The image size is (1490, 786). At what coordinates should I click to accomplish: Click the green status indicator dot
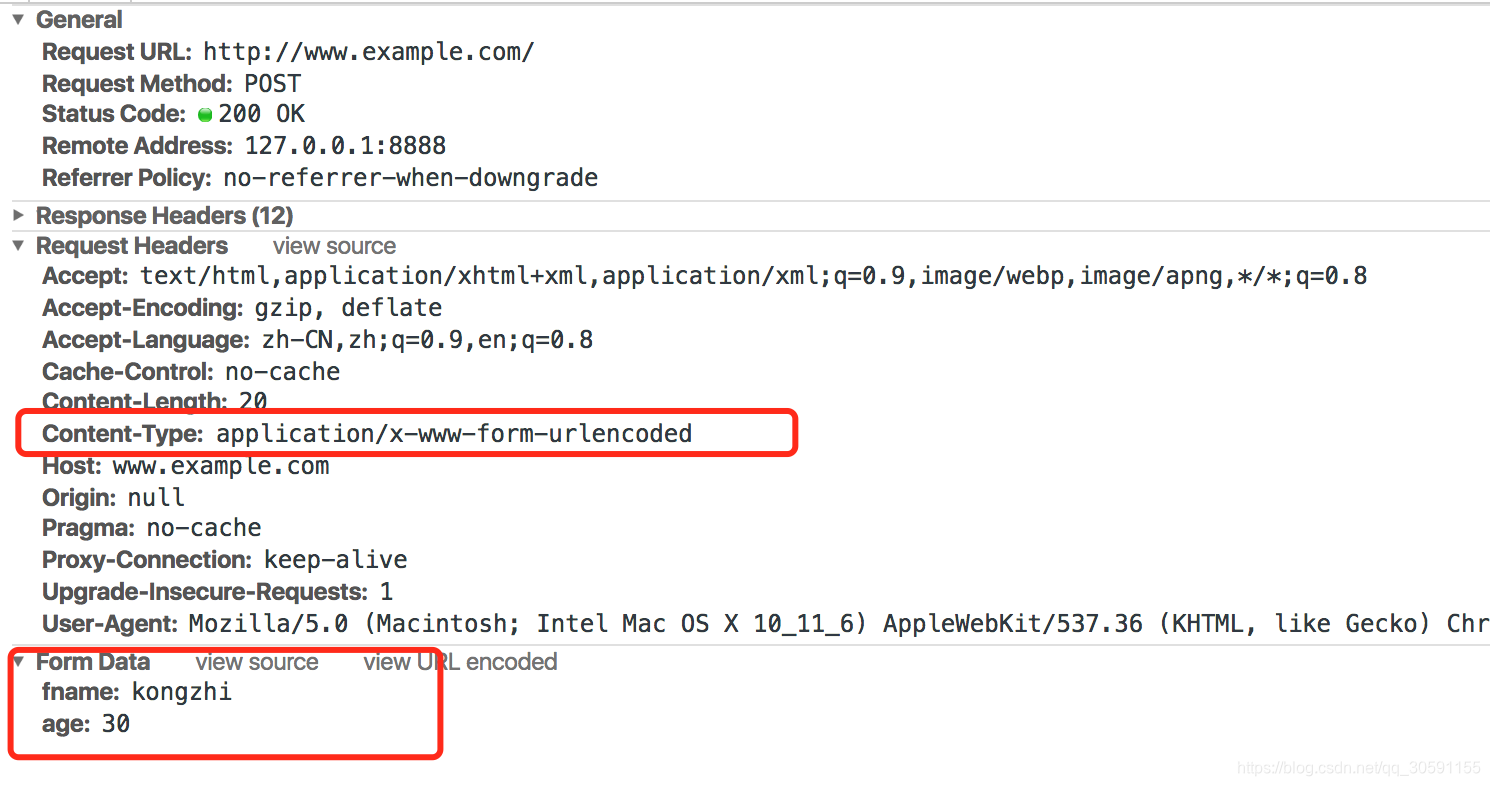pos(205,114)
